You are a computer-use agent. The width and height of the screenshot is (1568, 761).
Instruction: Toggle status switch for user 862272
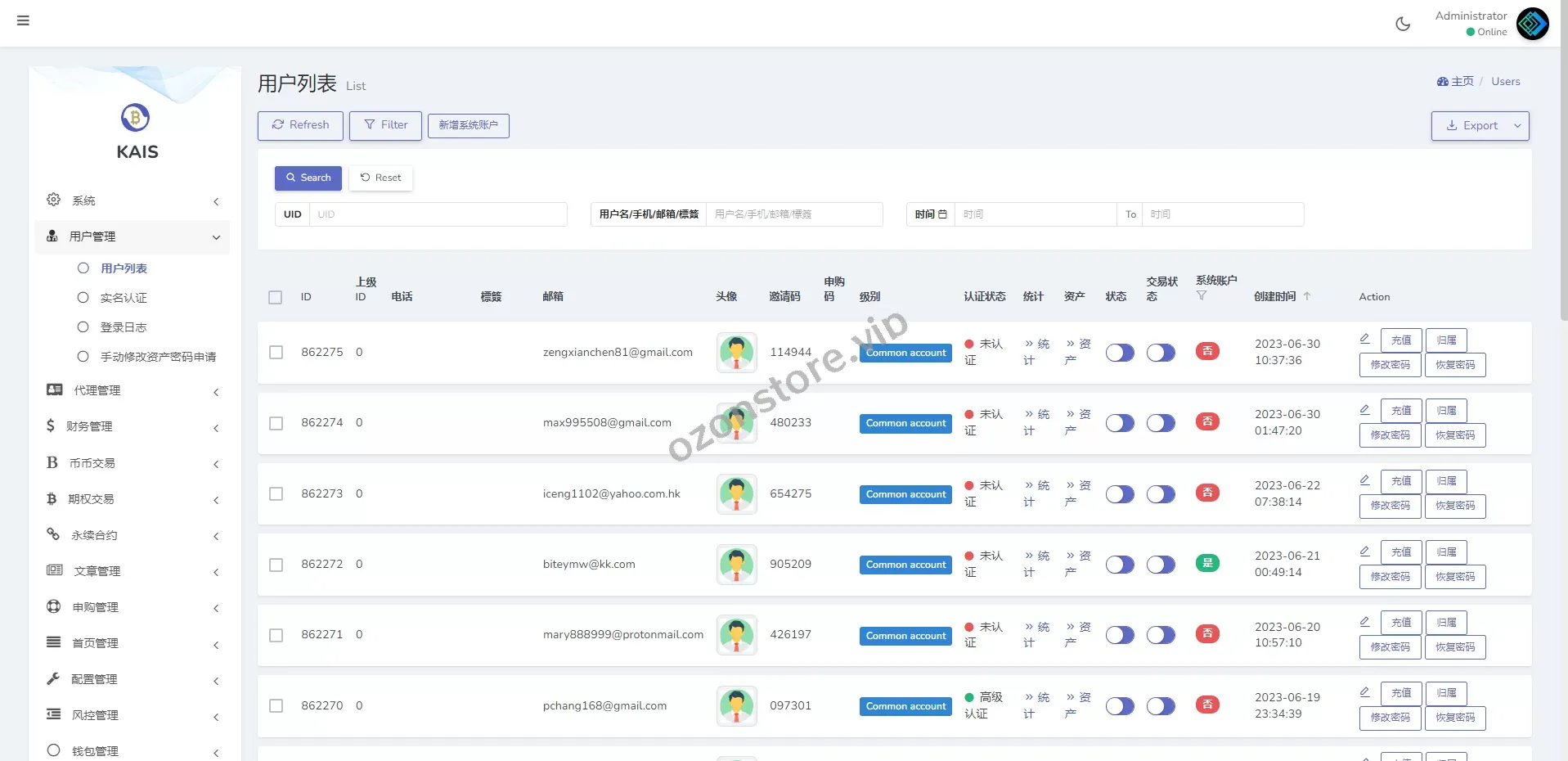1119,565
